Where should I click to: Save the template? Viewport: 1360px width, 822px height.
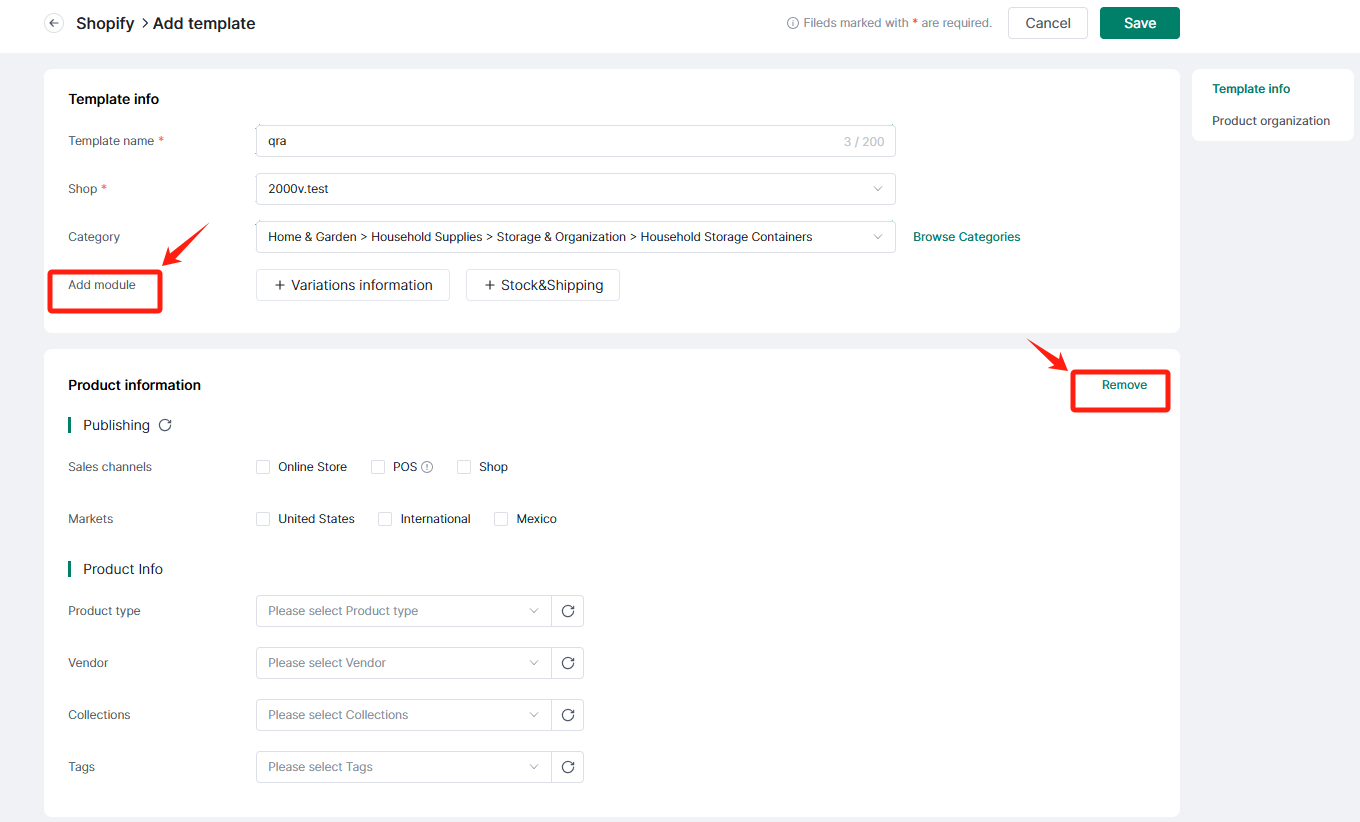1139,23
